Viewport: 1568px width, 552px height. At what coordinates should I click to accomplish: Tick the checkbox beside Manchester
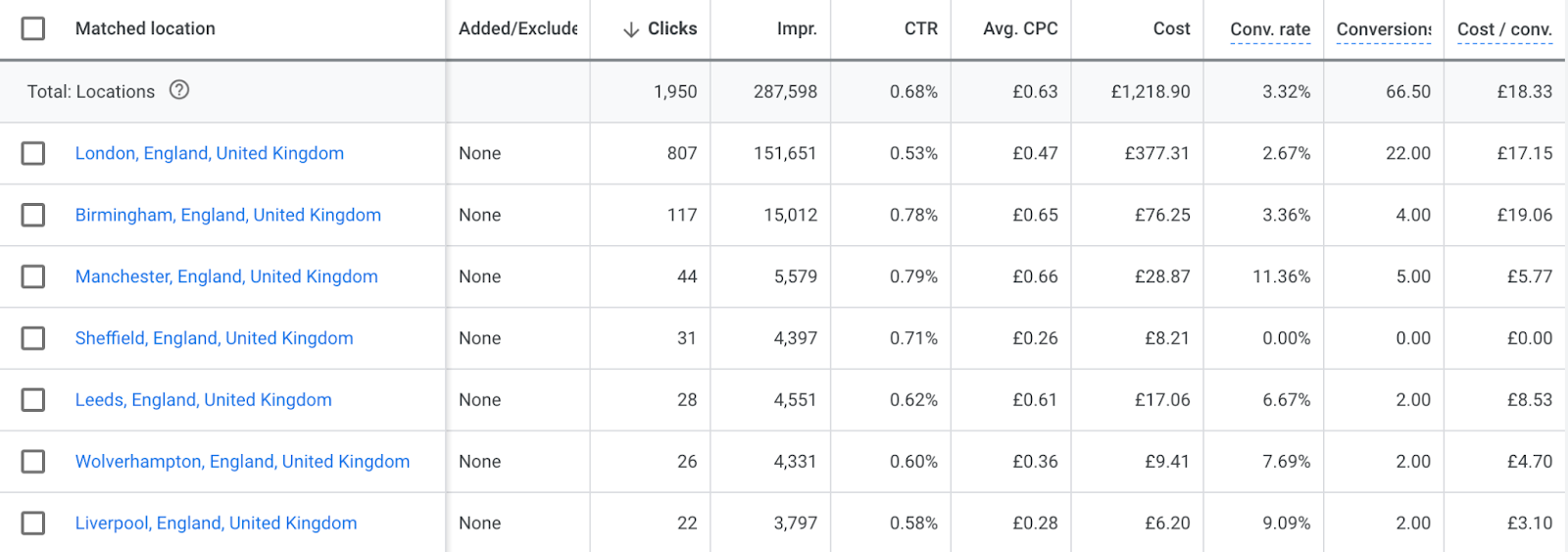33,276
